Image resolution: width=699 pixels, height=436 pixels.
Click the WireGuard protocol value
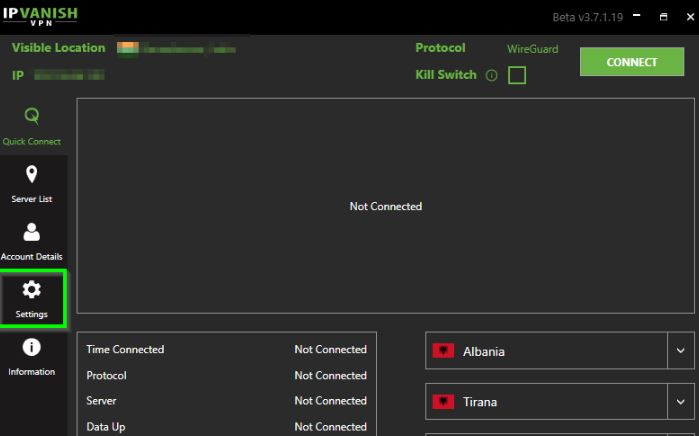(x=532, y=49)
